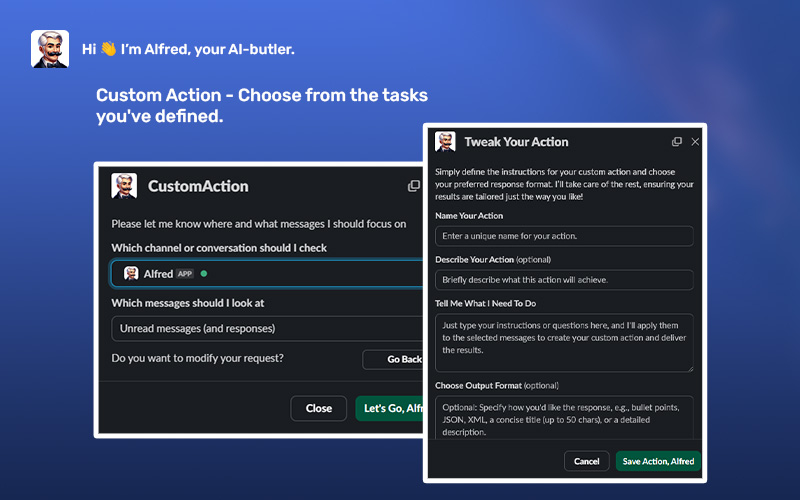Click the Go Back button

pos(393,359)
